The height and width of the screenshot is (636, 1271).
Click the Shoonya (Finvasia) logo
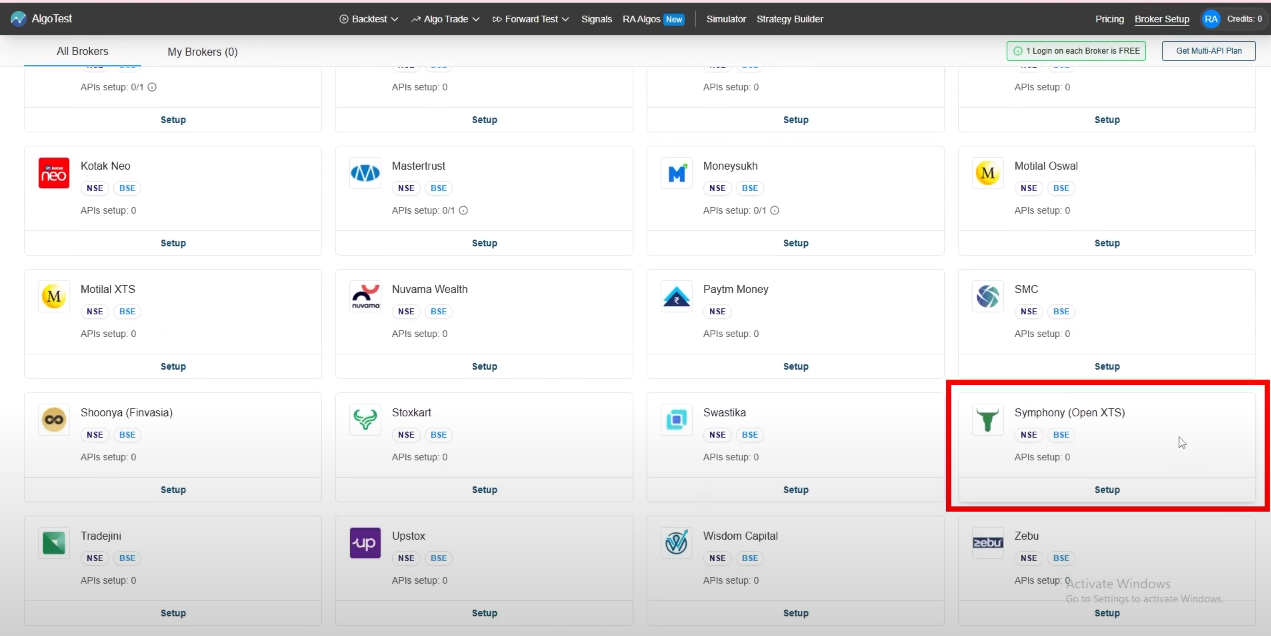click(54, 420)
